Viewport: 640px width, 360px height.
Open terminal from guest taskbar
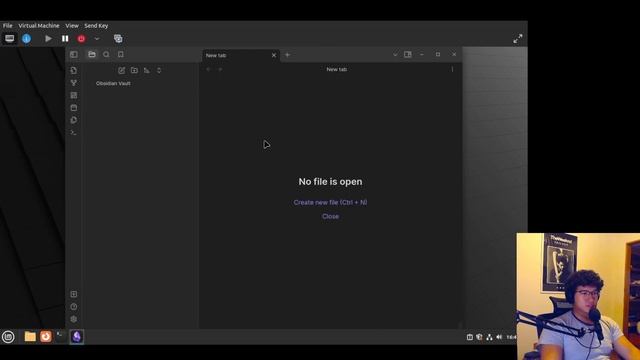[x=61, y=337]
